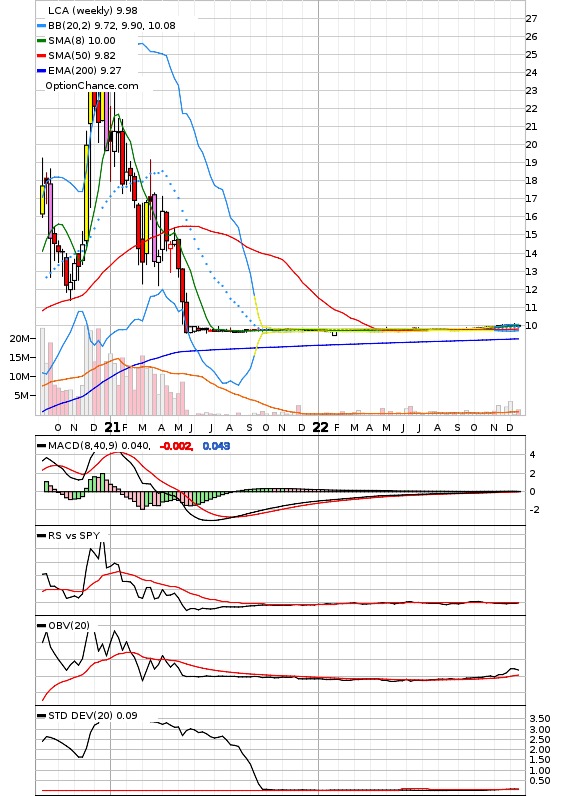Click the red SMA(50) legend marker
566x796 pixels.
click(x=42, y=56)
